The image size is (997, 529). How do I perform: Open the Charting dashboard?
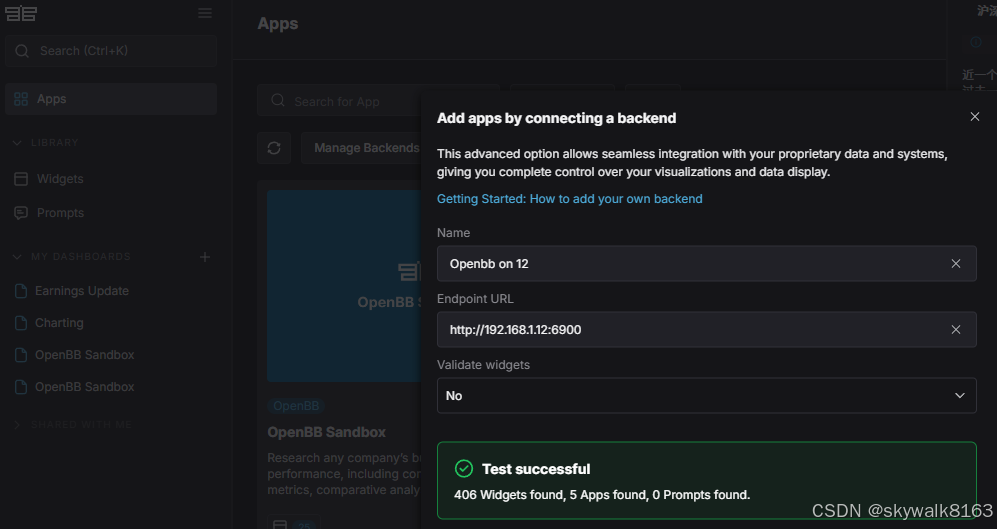coord(59,323)
